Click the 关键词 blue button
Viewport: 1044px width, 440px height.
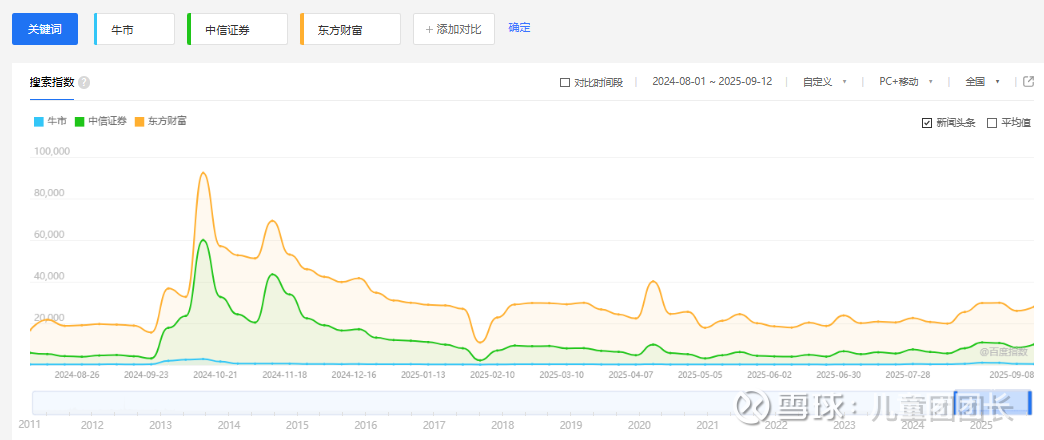pyautogui.click(x=44, y=29)
